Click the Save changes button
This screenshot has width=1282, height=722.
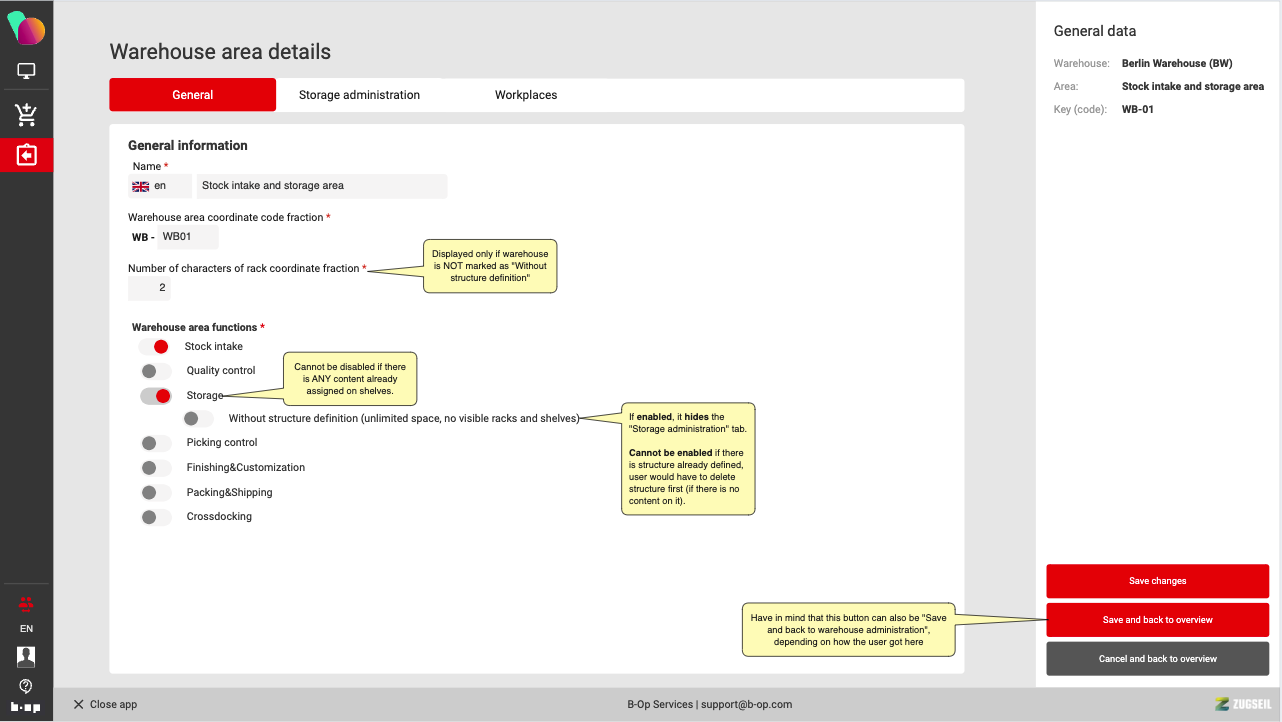[1157, 581]
